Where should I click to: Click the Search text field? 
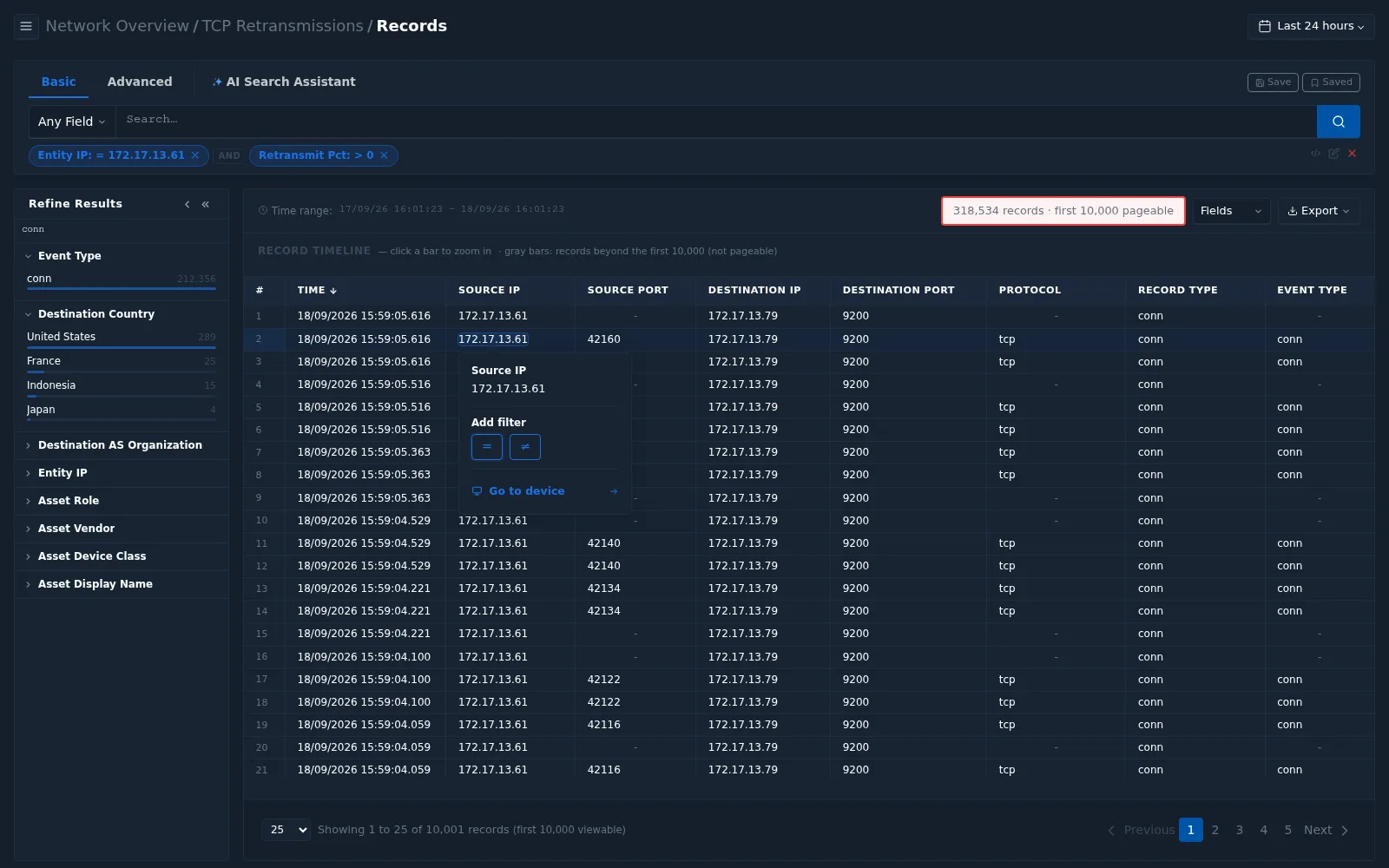click(x=716, y=122)
